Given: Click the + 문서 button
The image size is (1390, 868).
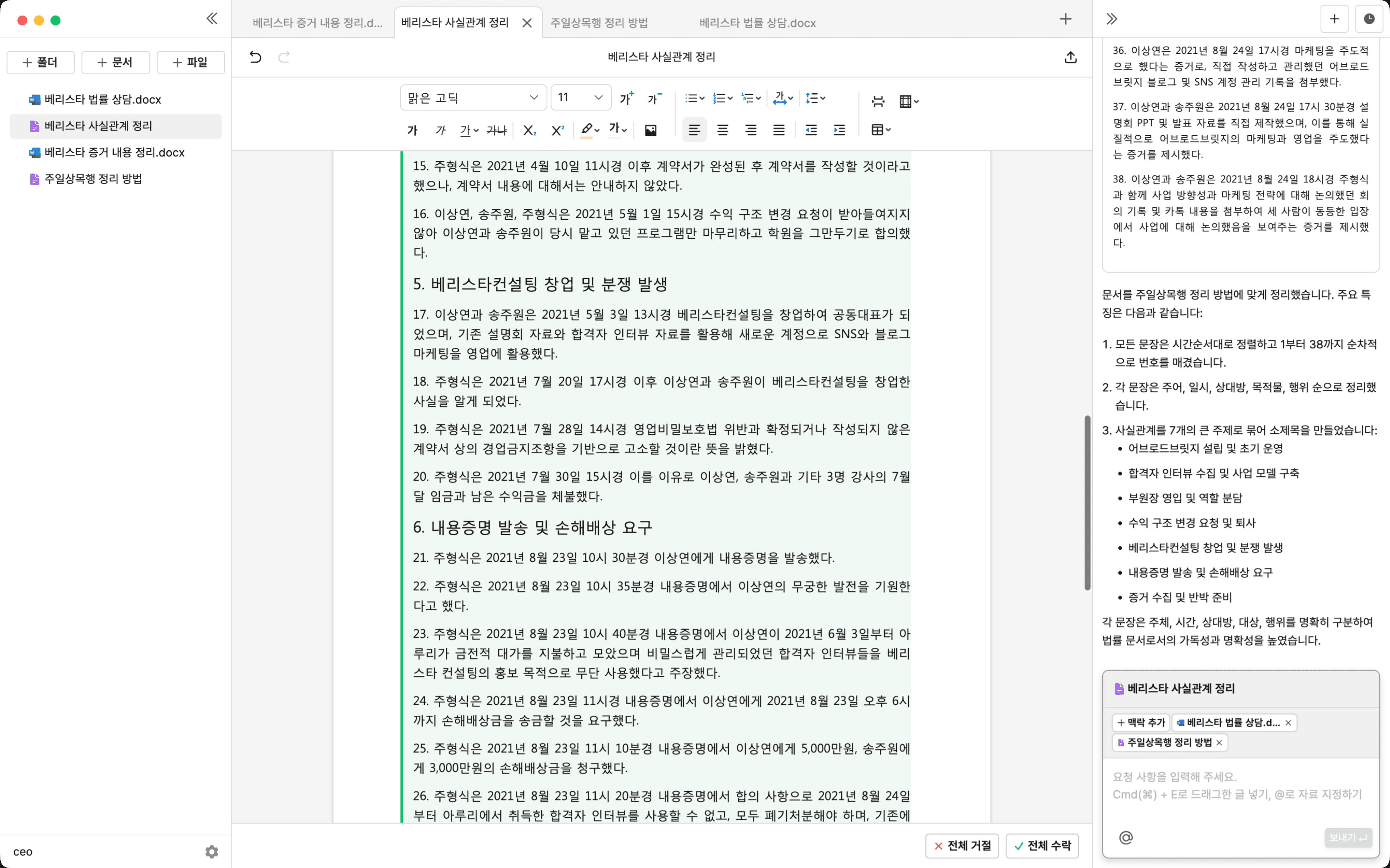Looking at the screenshot, I should point(115,62).
